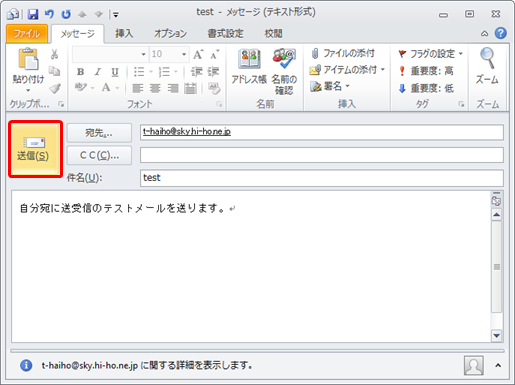Toggle Bold formatting
Viewport: 515px width, 385px height.
[x=80, y=72]
